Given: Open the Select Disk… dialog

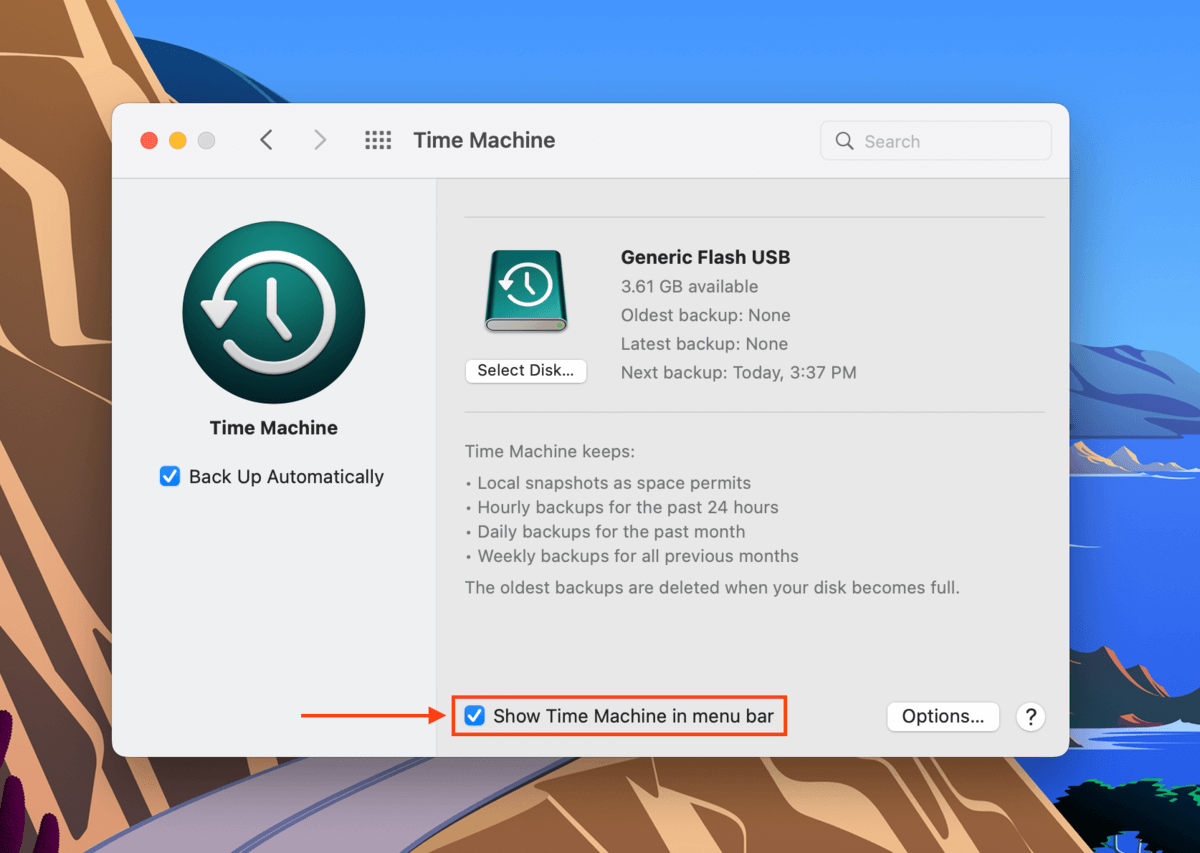Looking at the screenshot, I should pyautogui.click(x=526, y=371).
